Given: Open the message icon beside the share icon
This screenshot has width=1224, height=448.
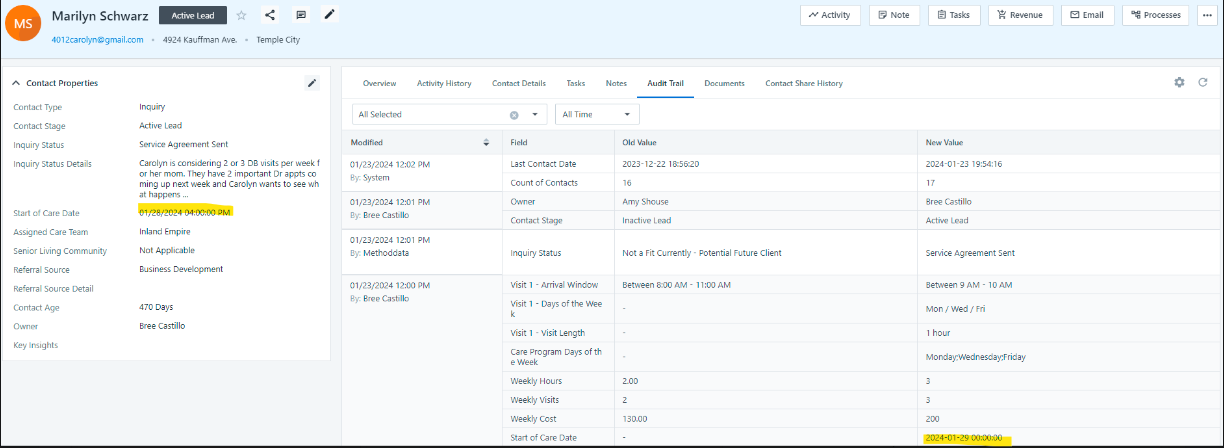Looking at the screenshot, I should pos(301,15).
